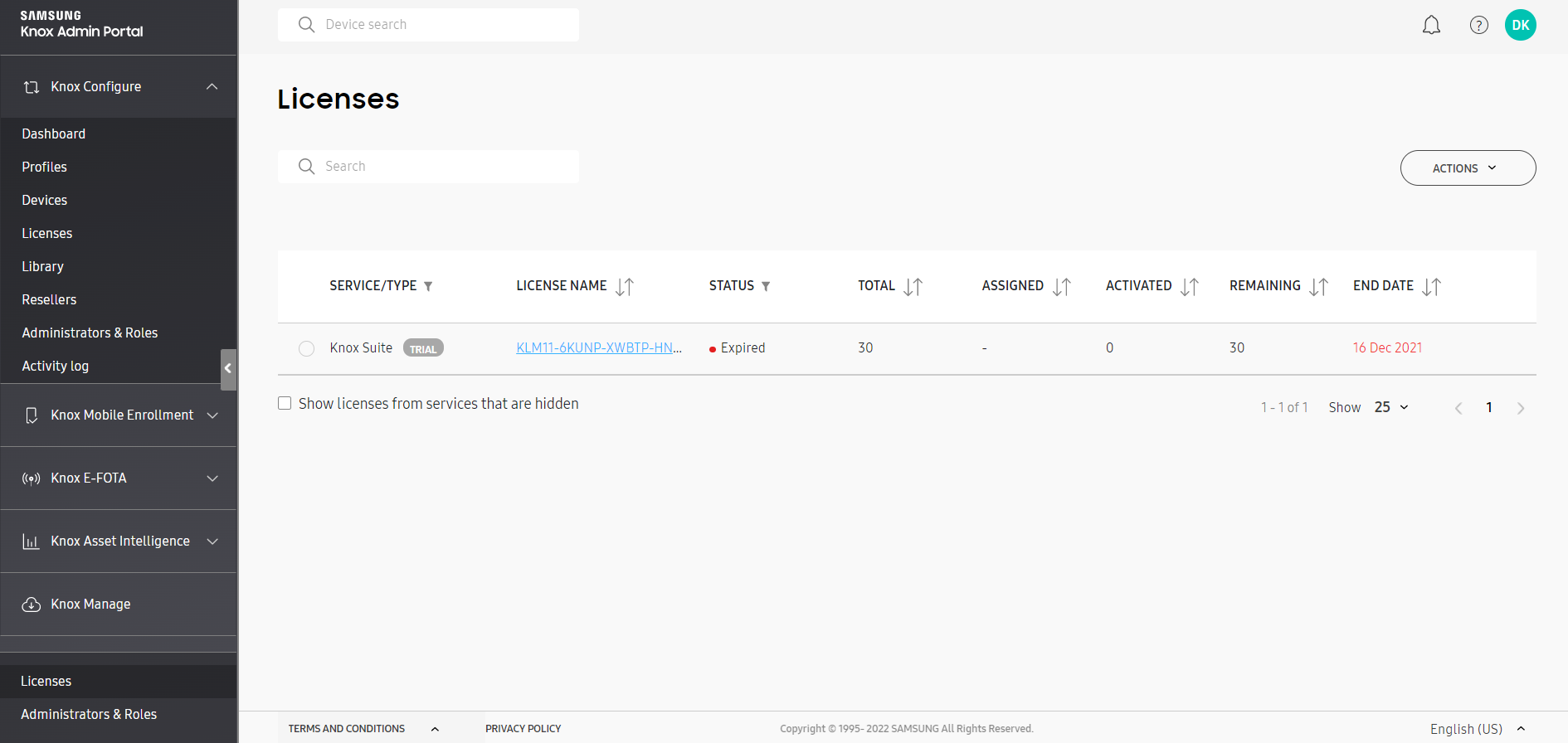
Task: Open license key KLM11-6KUNP-XWBTP-HN link
Action: coord(599,348)
